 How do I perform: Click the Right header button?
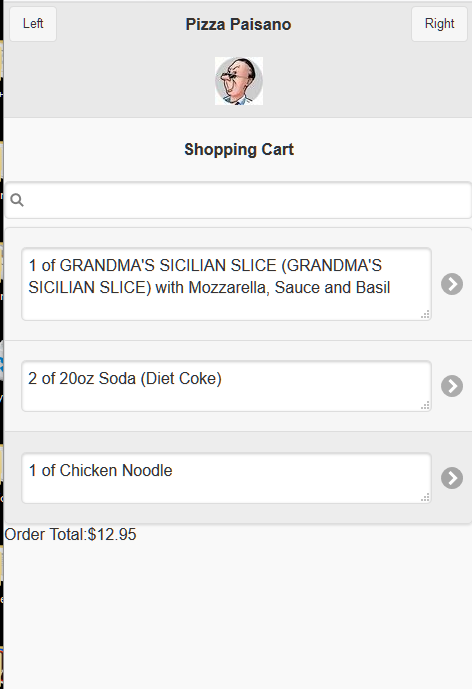coord(439,24)
